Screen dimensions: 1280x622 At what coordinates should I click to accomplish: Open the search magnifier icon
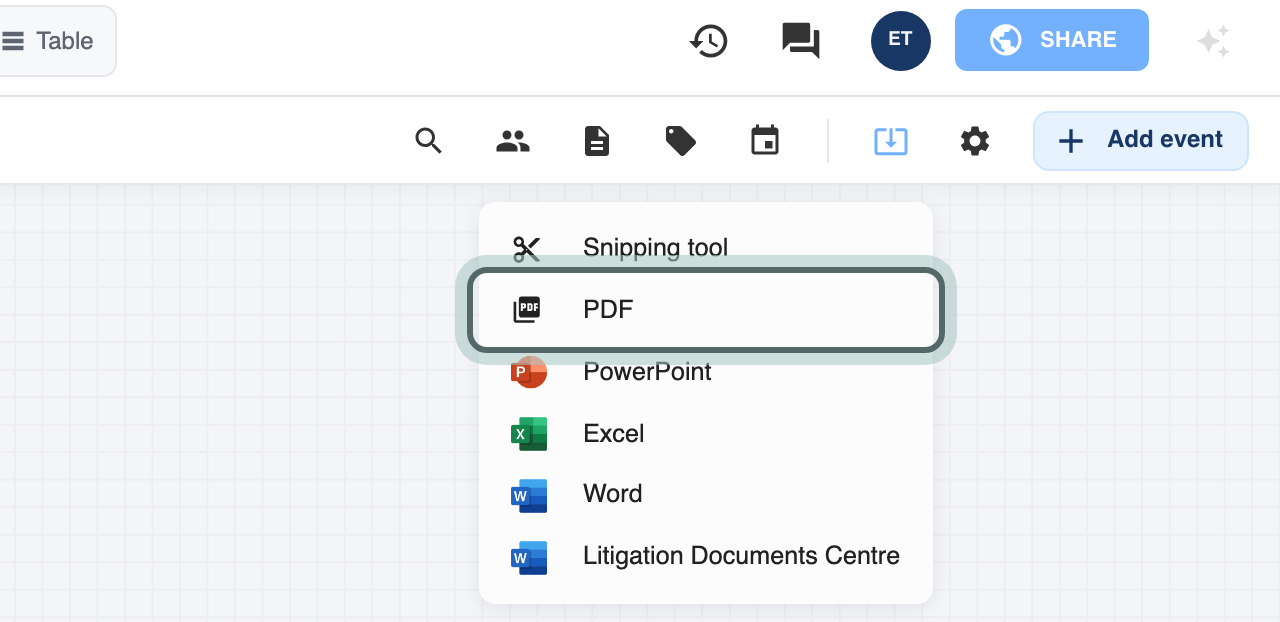pos(428,141)
